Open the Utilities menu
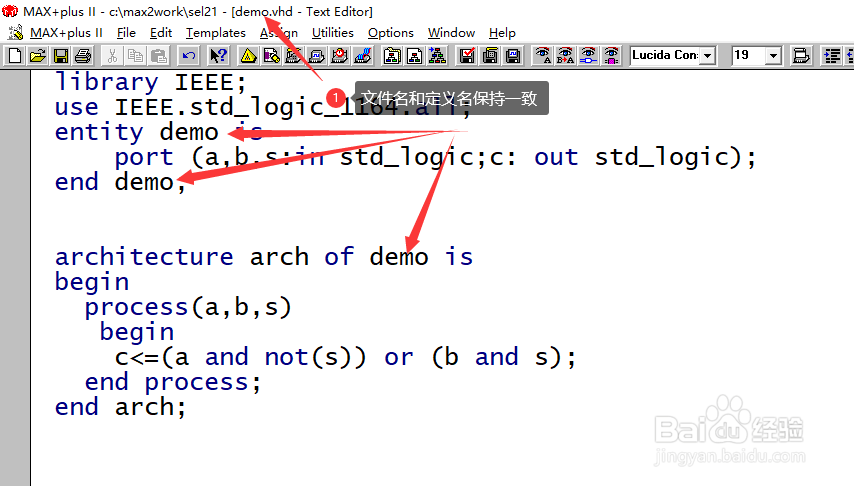 332,33
